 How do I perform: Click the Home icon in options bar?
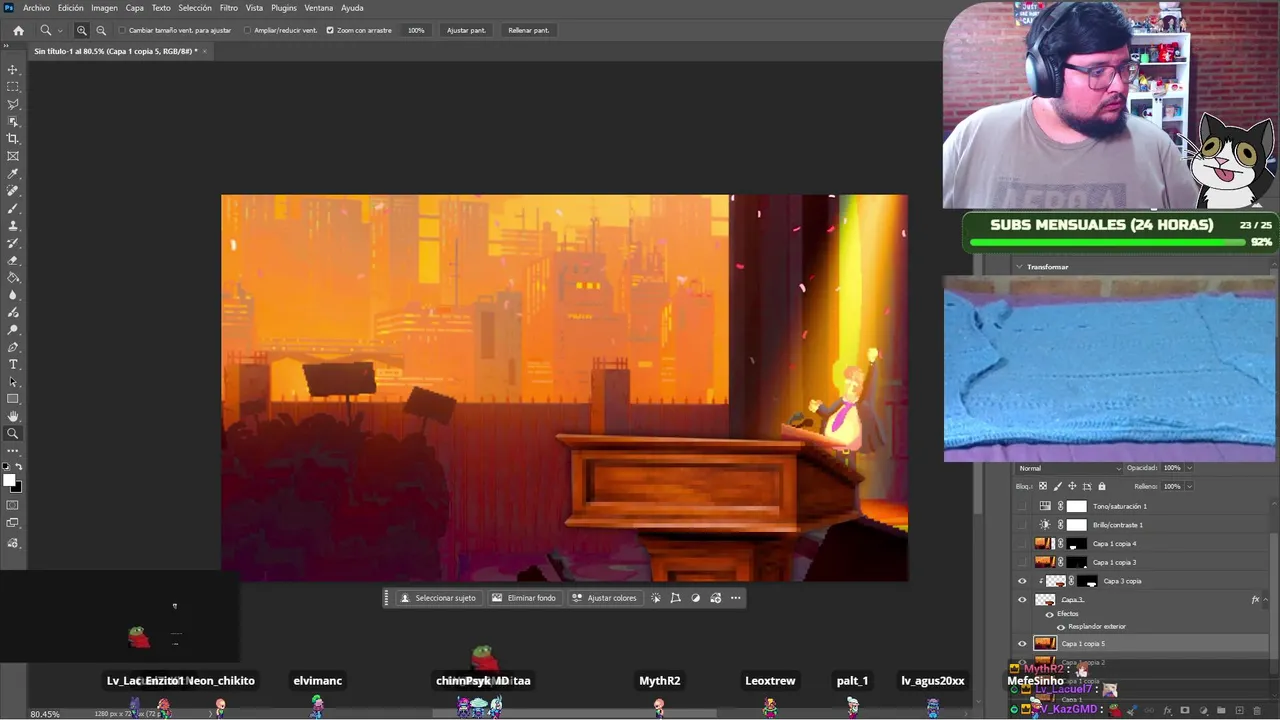click(18, 30)
